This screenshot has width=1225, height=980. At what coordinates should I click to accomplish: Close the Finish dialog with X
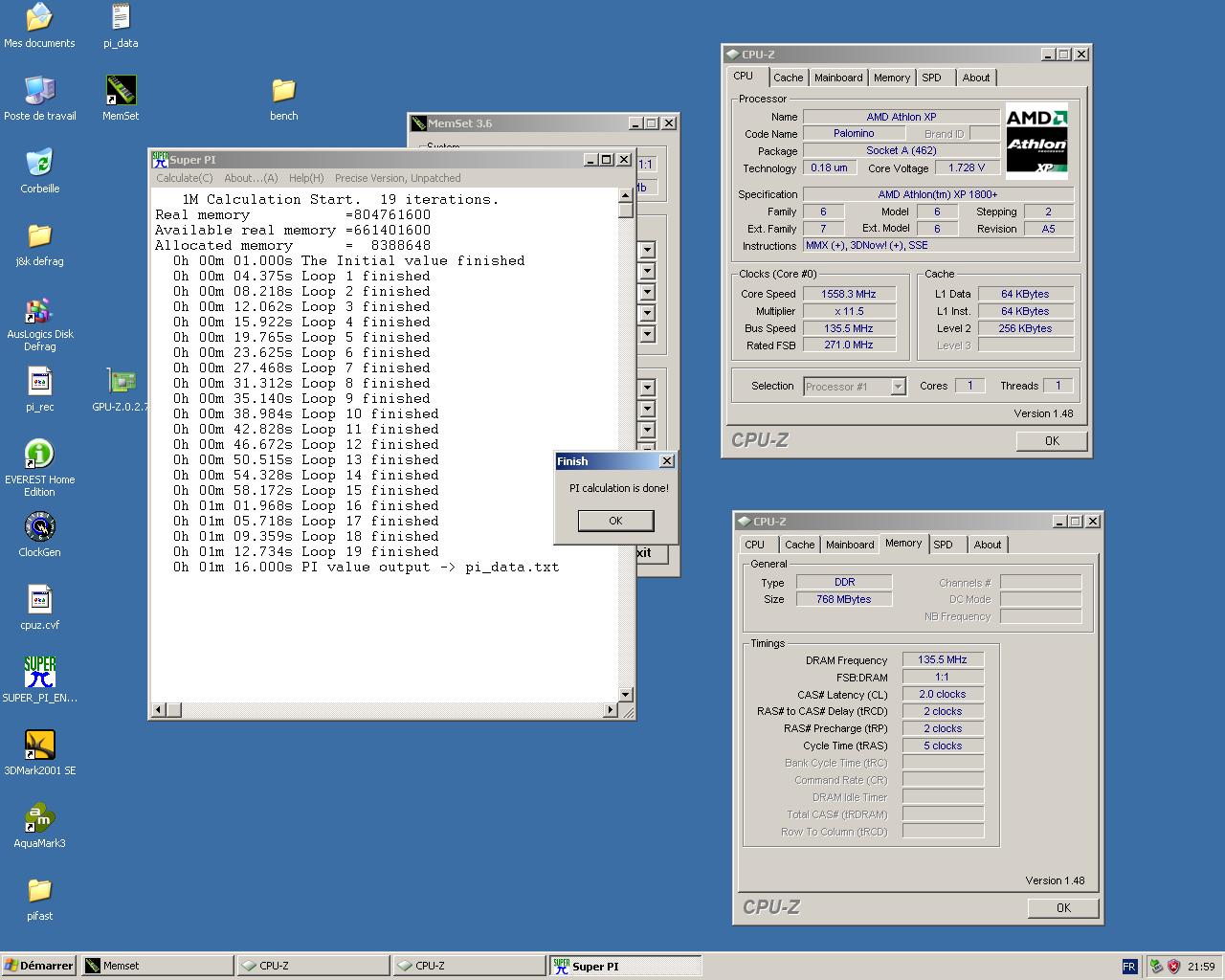click(x=667, y=461)
